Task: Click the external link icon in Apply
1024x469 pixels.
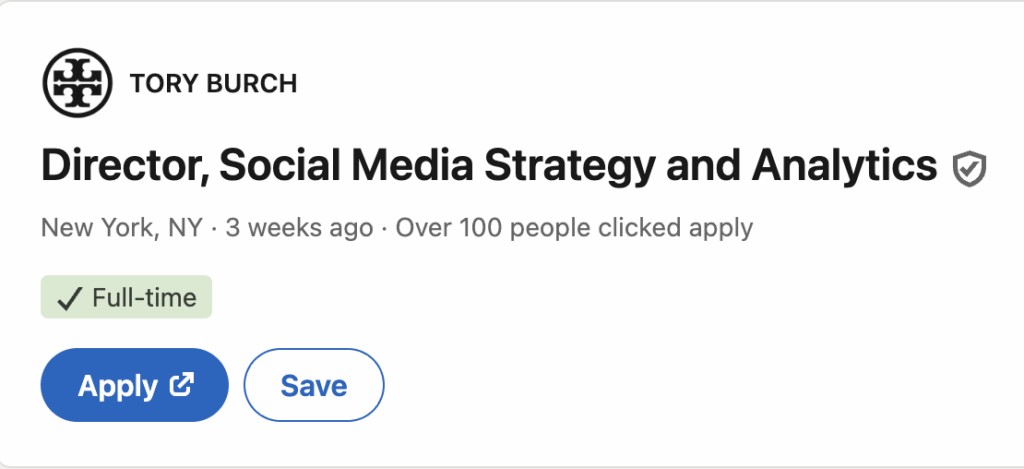Action: click(182, 384)
